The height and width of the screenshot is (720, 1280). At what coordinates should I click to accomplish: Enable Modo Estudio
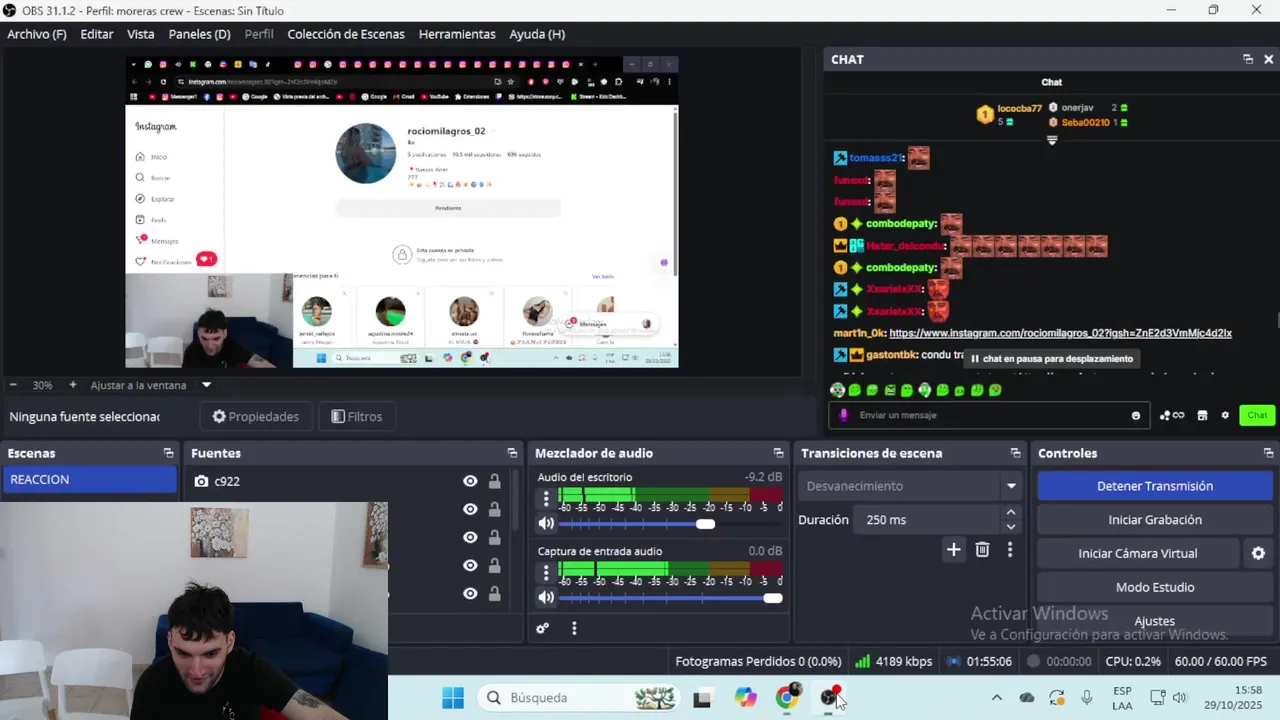pos(1155,587)
